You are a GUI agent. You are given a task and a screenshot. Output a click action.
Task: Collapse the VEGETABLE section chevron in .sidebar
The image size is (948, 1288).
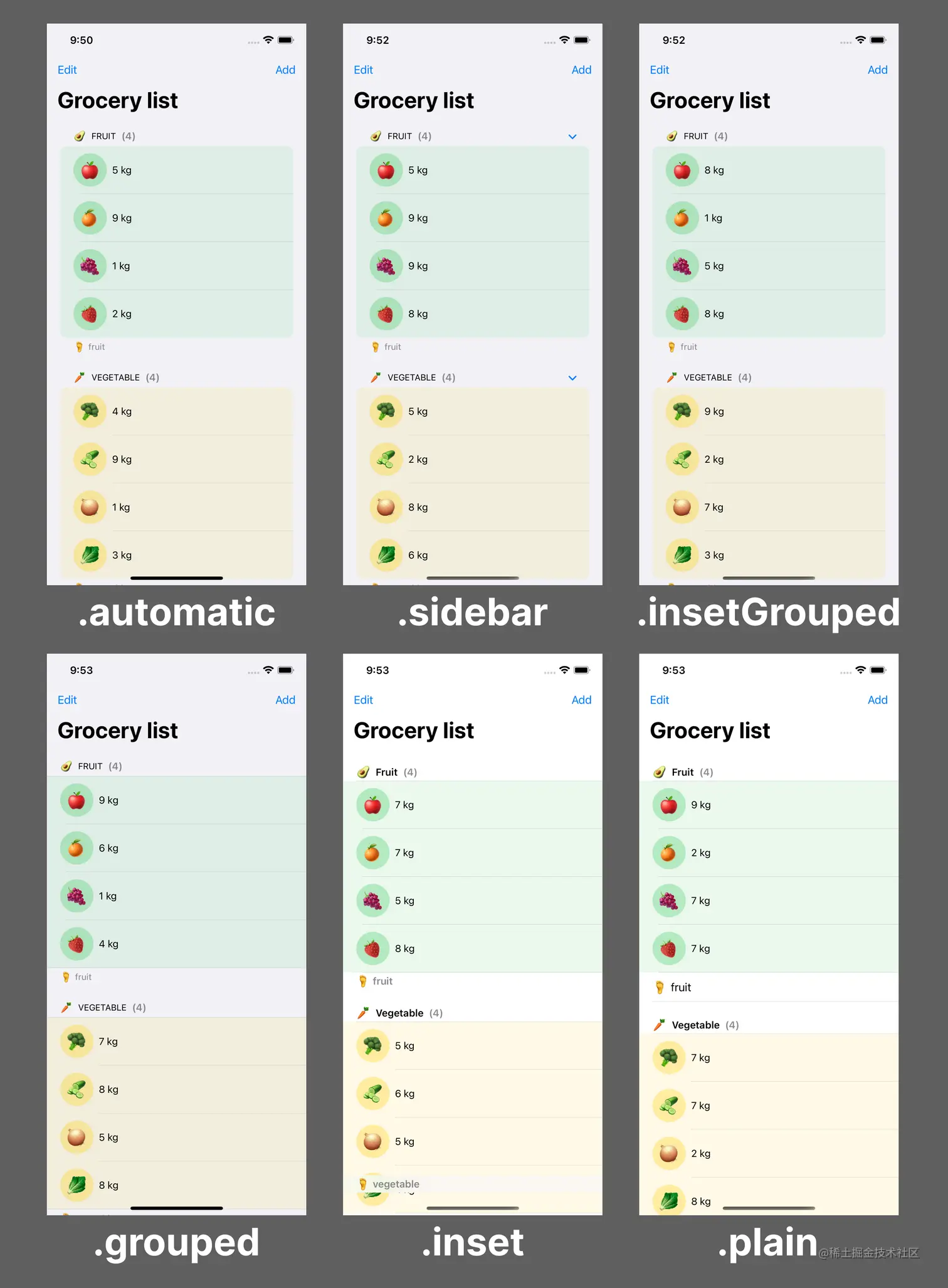pyautogui.click(x=572, y=378)
